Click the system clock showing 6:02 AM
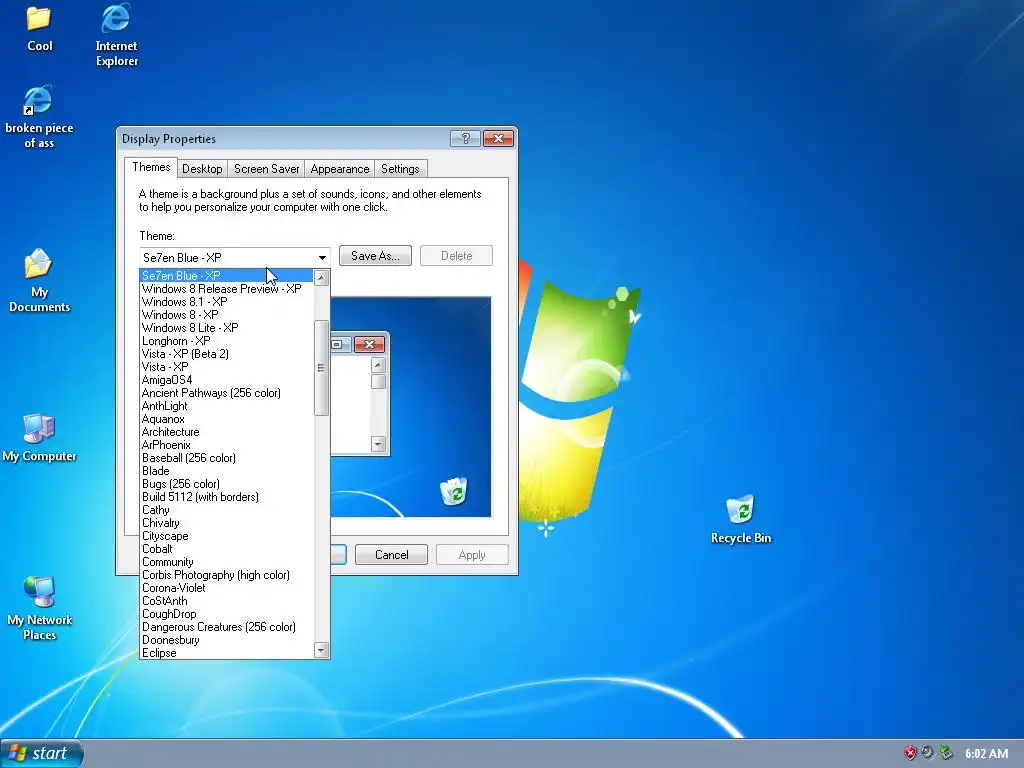Image resolution: width=1024 pixels, height=768 pixels. [x=986, y=754]
